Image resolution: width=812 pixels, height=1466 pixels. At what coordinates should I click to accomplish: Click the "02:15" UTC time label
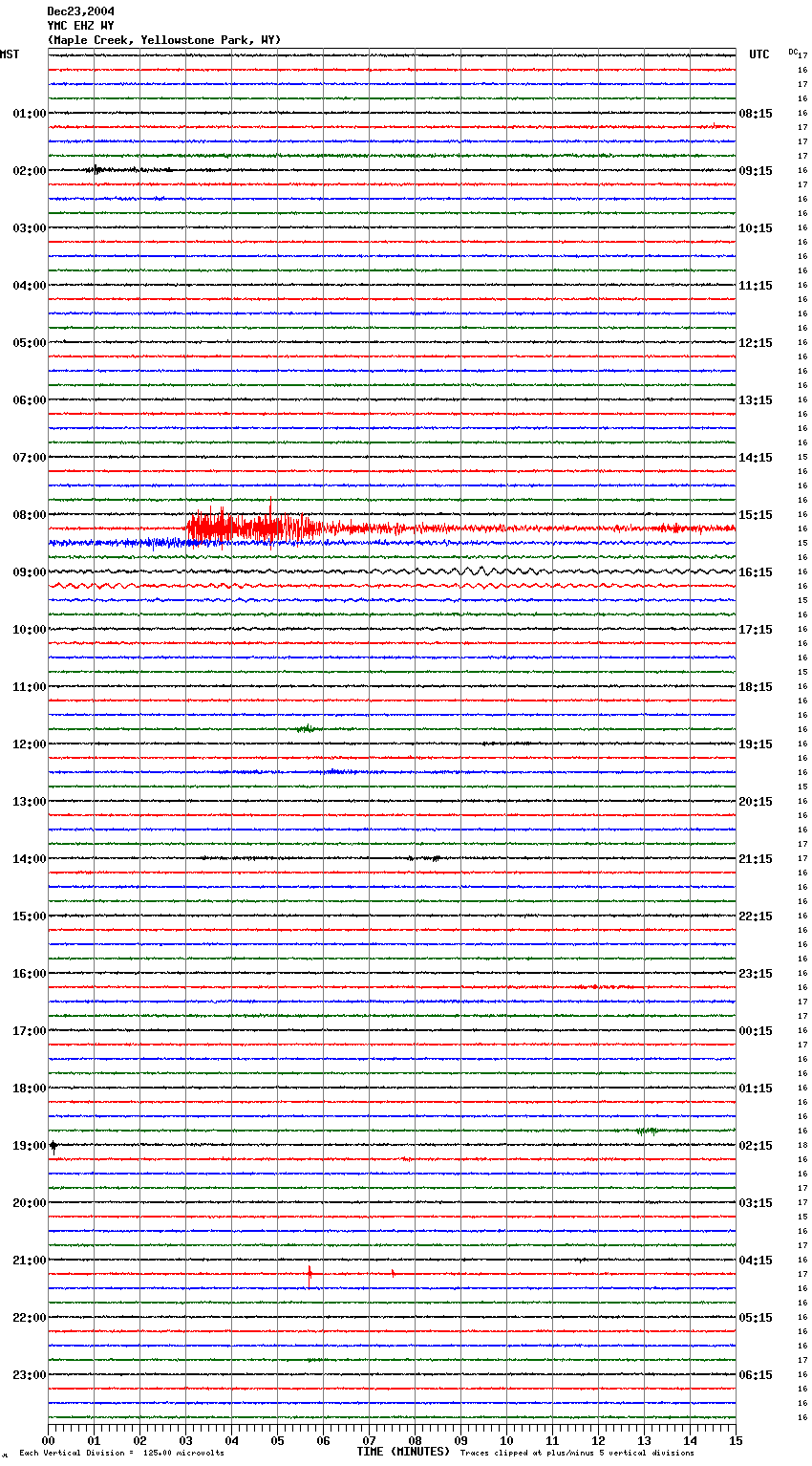tap(756, 1146)
